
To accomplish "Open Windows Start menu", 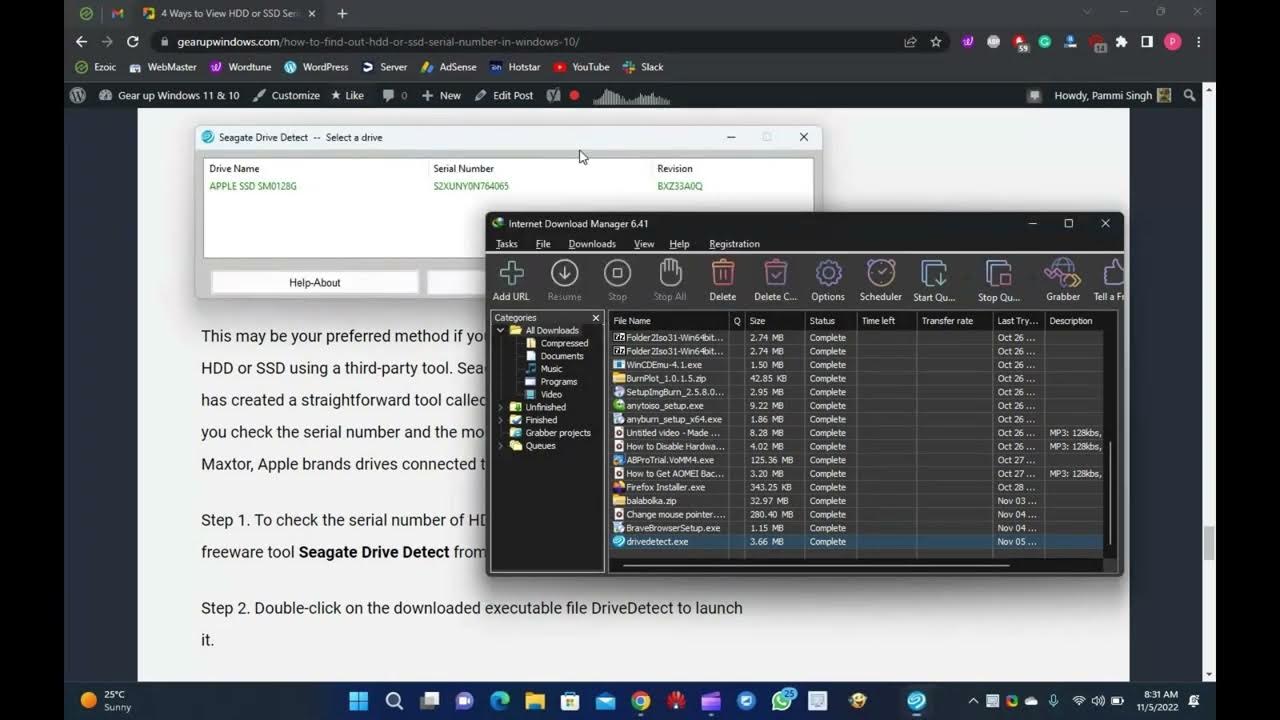I will tap(358, 701).
